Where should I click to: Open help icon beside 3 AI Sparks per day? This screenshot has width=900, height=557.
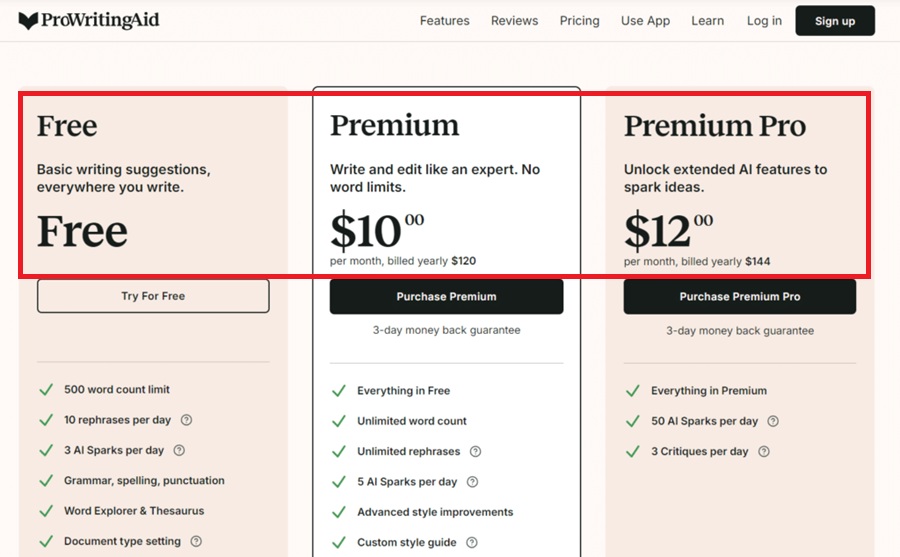[179, 450]
